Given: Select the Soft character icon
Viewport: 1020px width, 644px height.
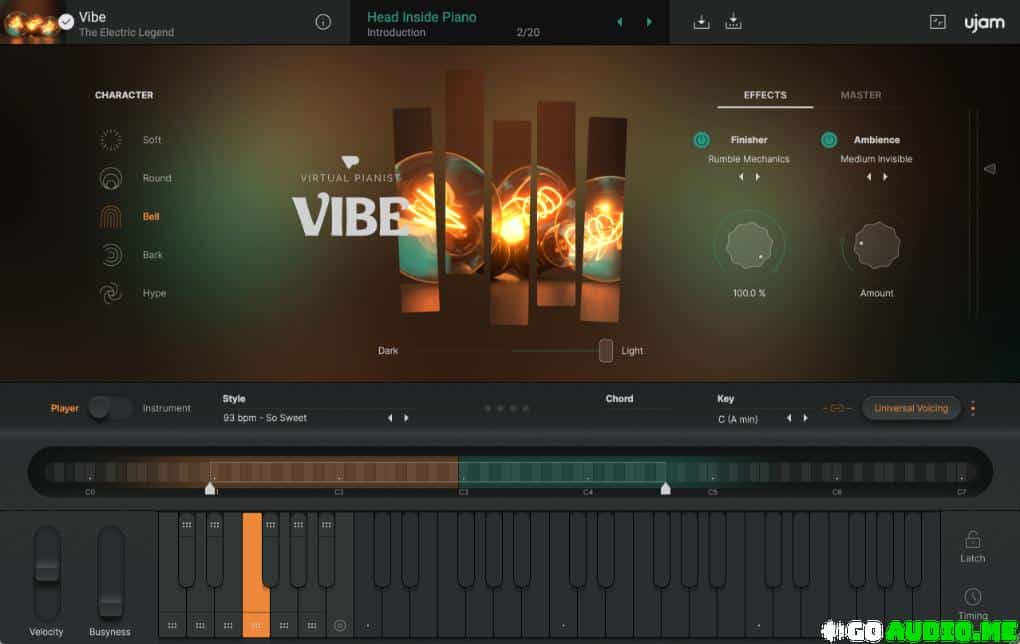Looking at the screenshot, I should [x=111, y=140].
